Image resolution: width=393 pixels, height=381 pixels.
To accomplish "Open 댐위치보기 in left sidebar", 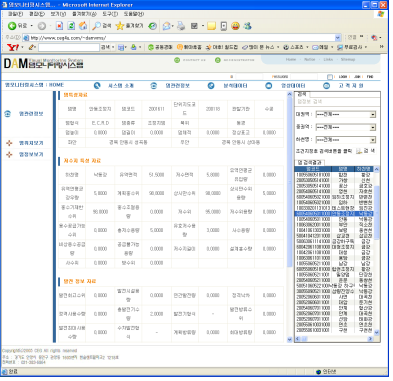I will point(31,143).
